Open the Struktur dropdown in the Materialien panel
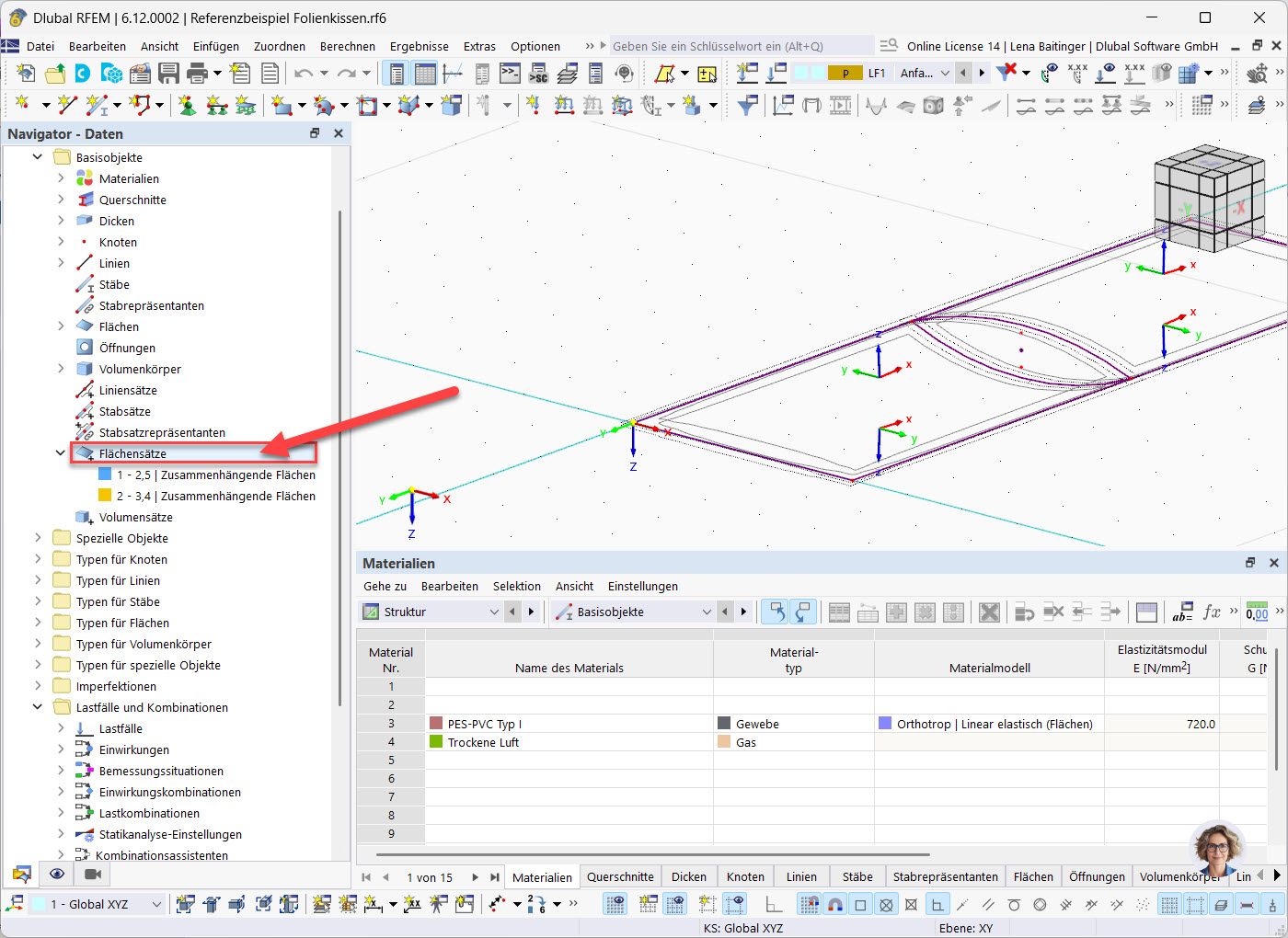 493,612
